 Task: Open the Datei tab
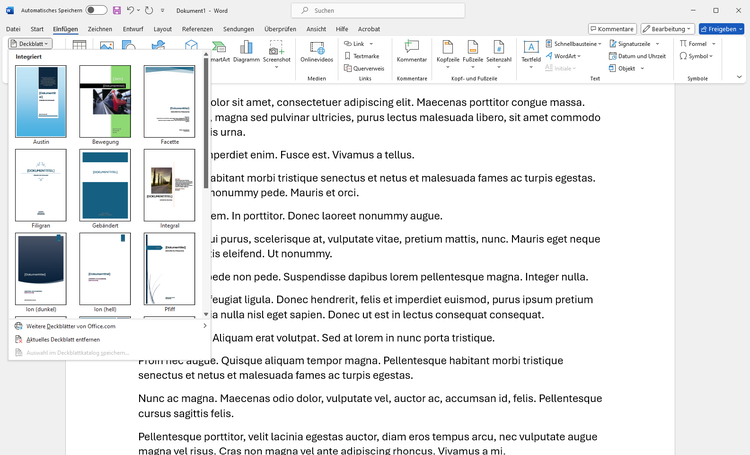pyautogui.click(x=13, y=29)
